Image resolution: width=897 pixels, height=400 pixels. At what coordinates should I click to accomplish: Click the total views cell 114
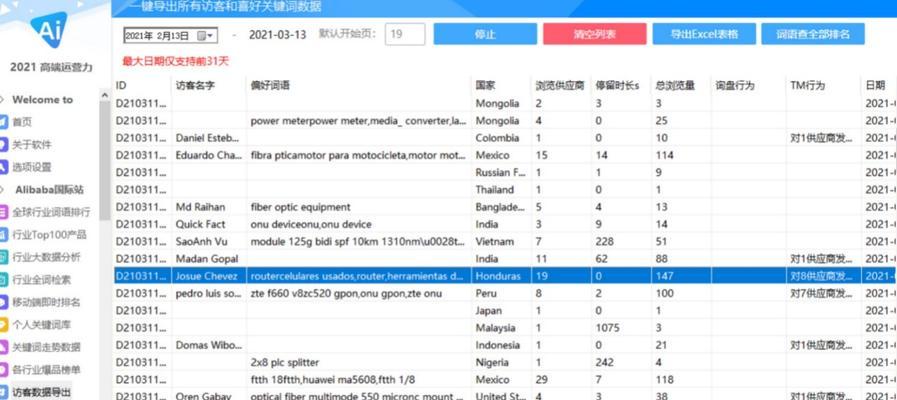[665, 155]
